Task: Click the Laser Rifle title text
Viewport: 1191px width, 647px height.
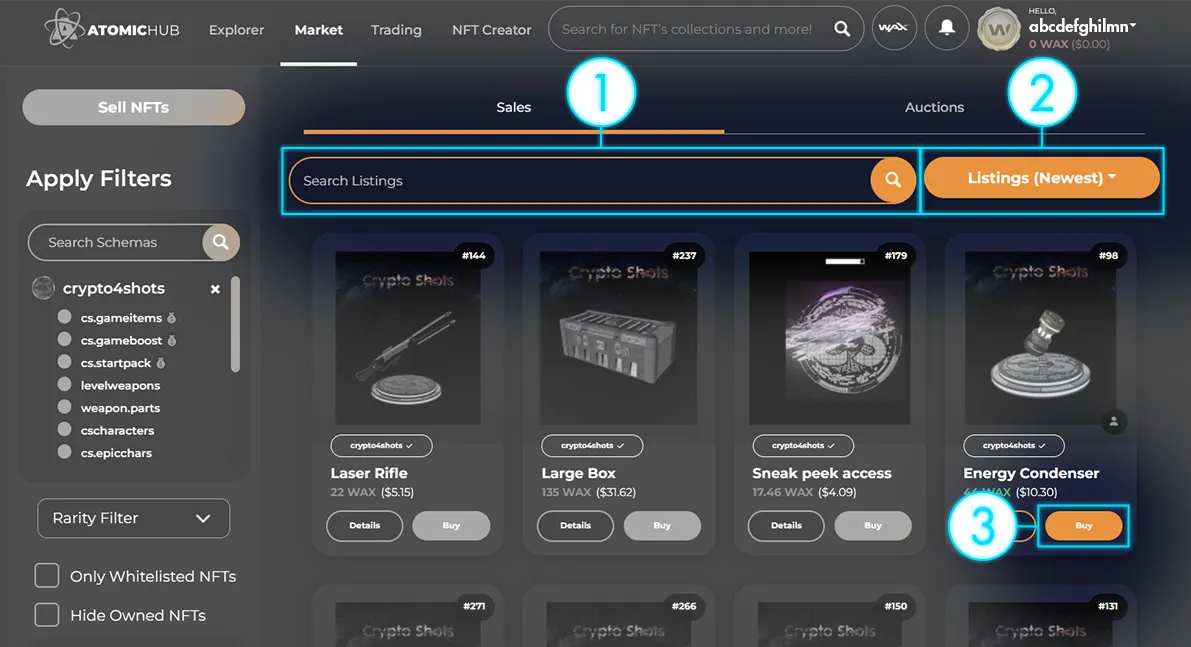Action: (369, 473)
